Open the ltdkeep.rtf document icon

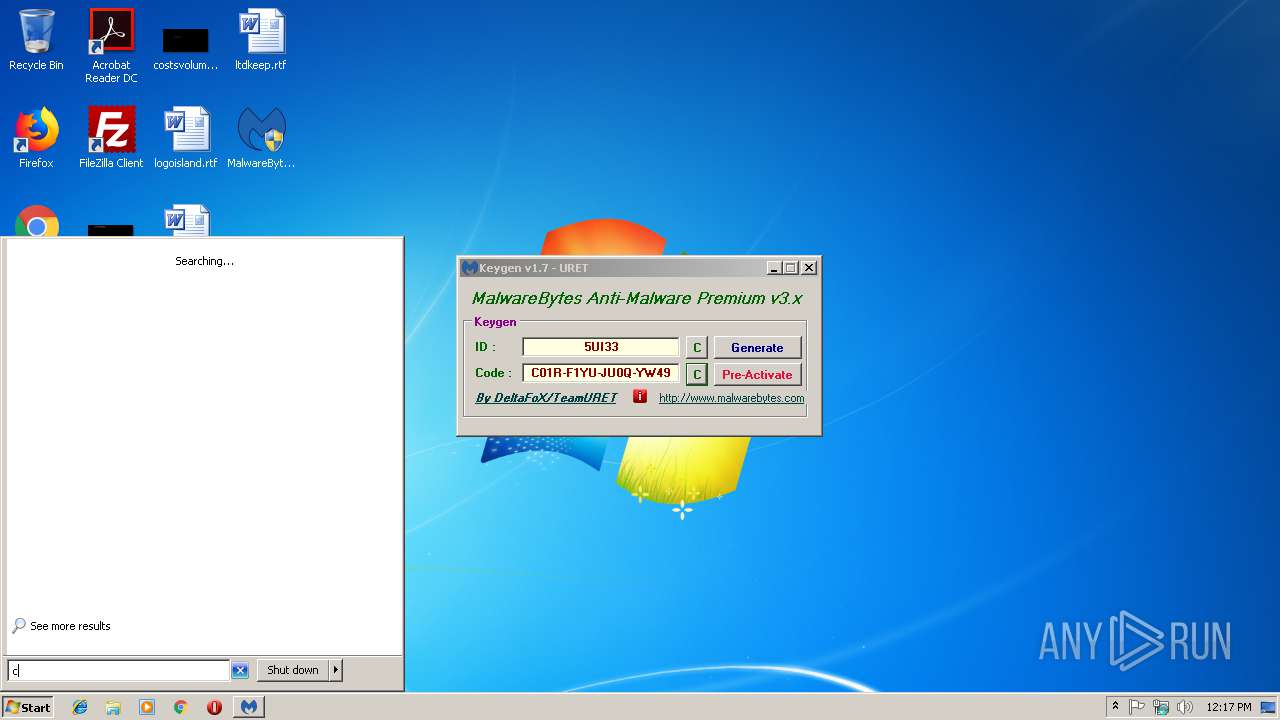pos(261,40)
